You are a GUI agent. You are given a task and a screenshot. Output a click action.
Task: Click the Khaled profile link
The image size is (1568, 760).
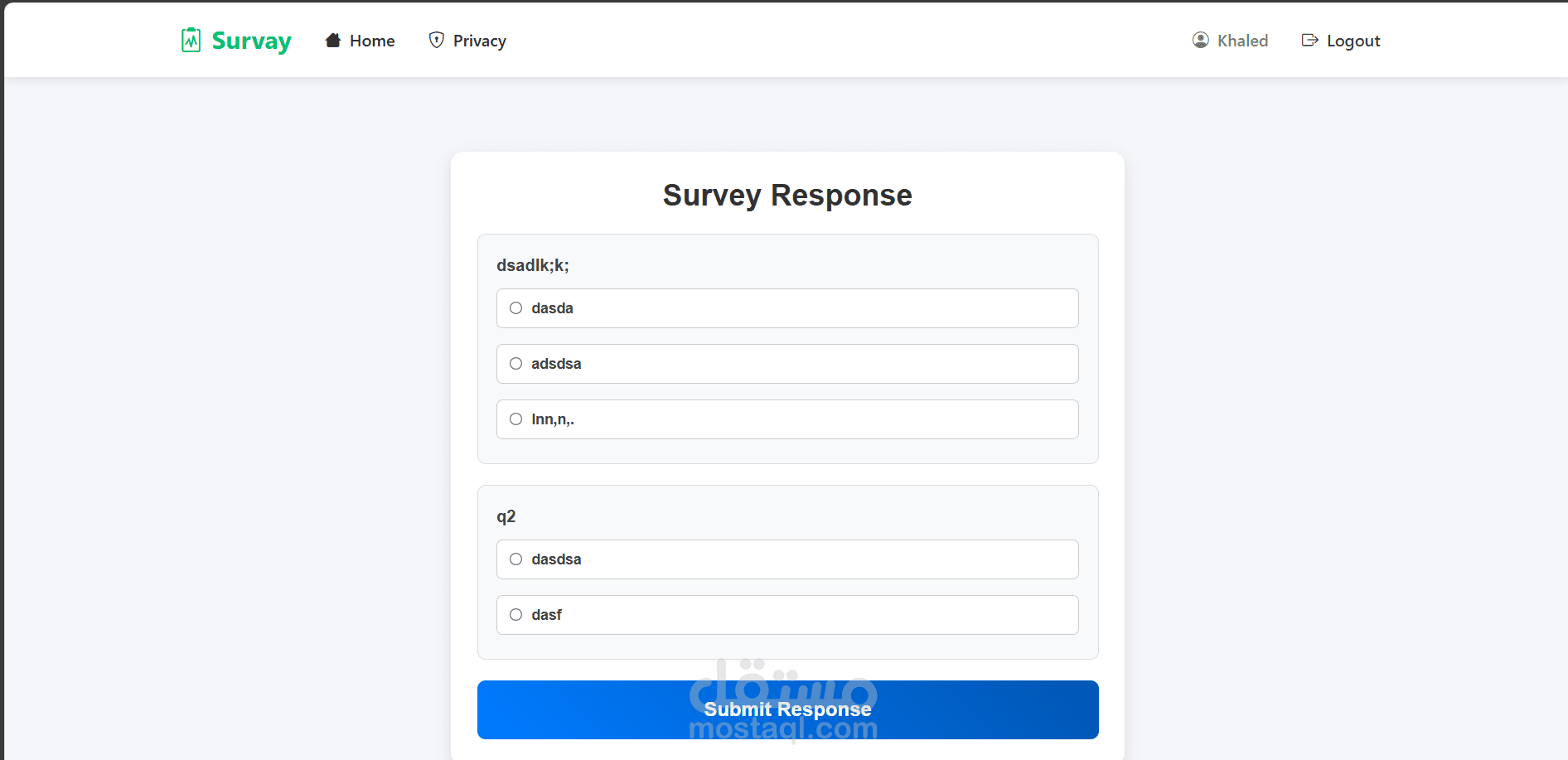[x=1230, y=41]
